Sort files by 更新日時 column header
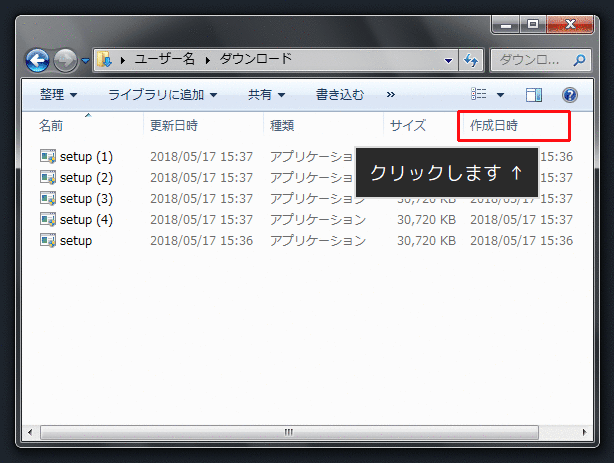Viewport: 614px width, 463px height. tap(174, 126)
